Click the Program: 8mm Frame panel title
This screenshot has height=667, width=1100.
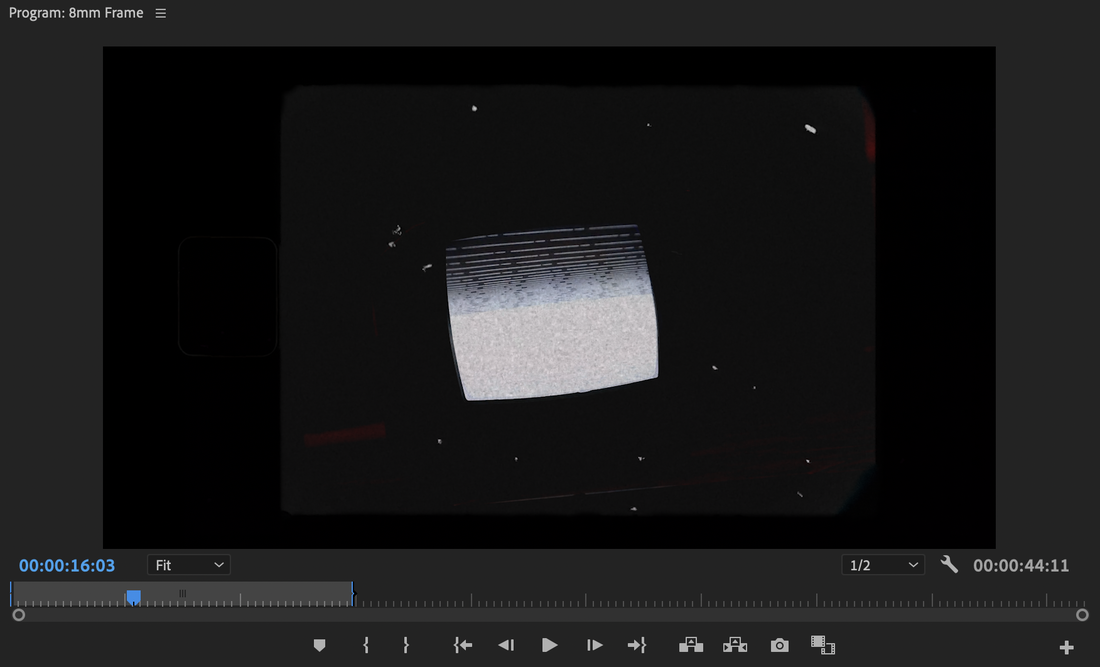76,13
